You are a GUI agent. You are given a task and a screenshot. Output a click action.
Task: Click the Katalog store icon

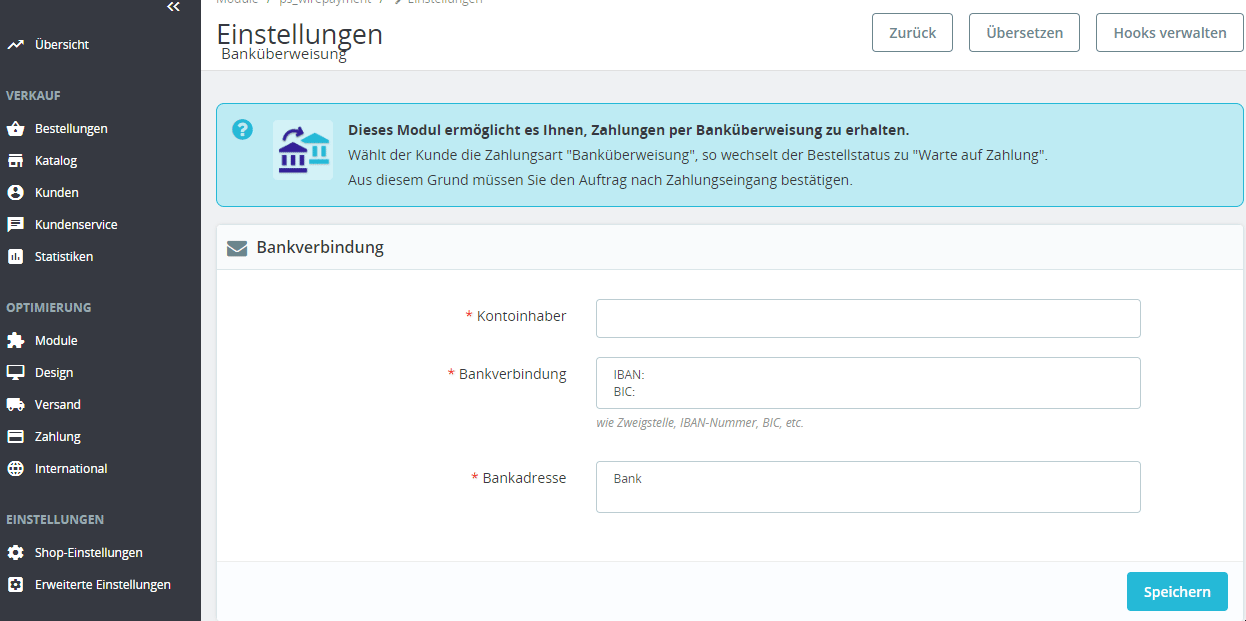coord(15,161)
